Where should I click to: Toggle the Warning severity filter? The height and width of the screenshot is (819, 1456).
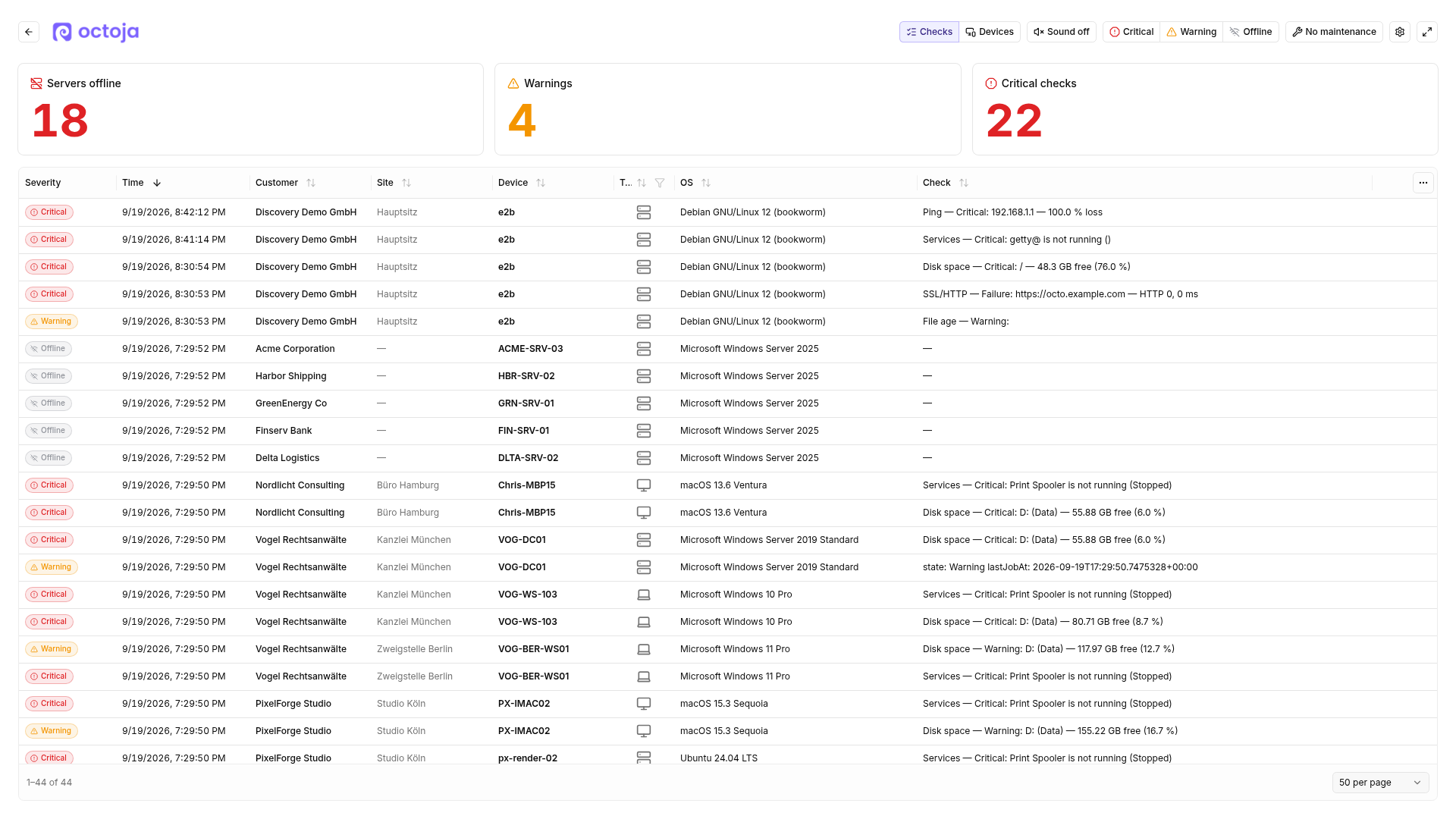tap(1191, 32)
